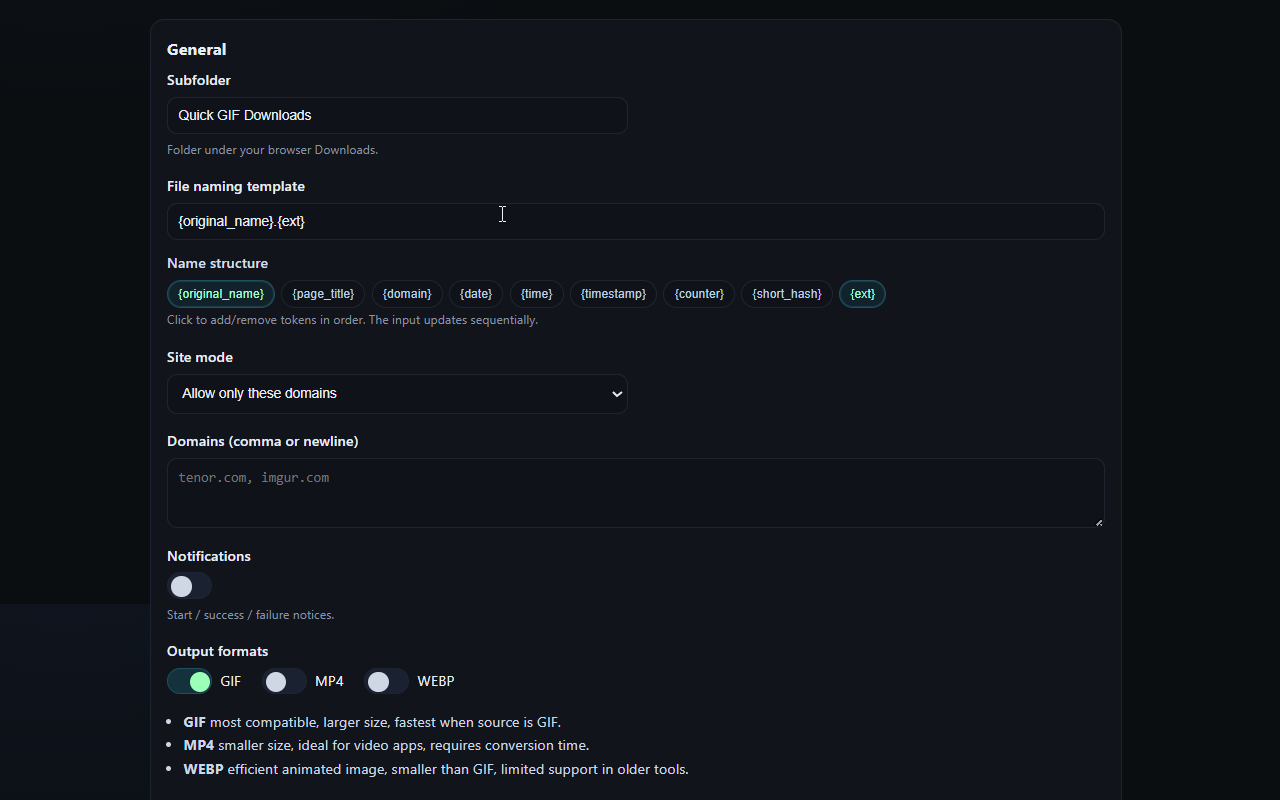
Task: Click the File naming template field
Action: tap(635, 222)
